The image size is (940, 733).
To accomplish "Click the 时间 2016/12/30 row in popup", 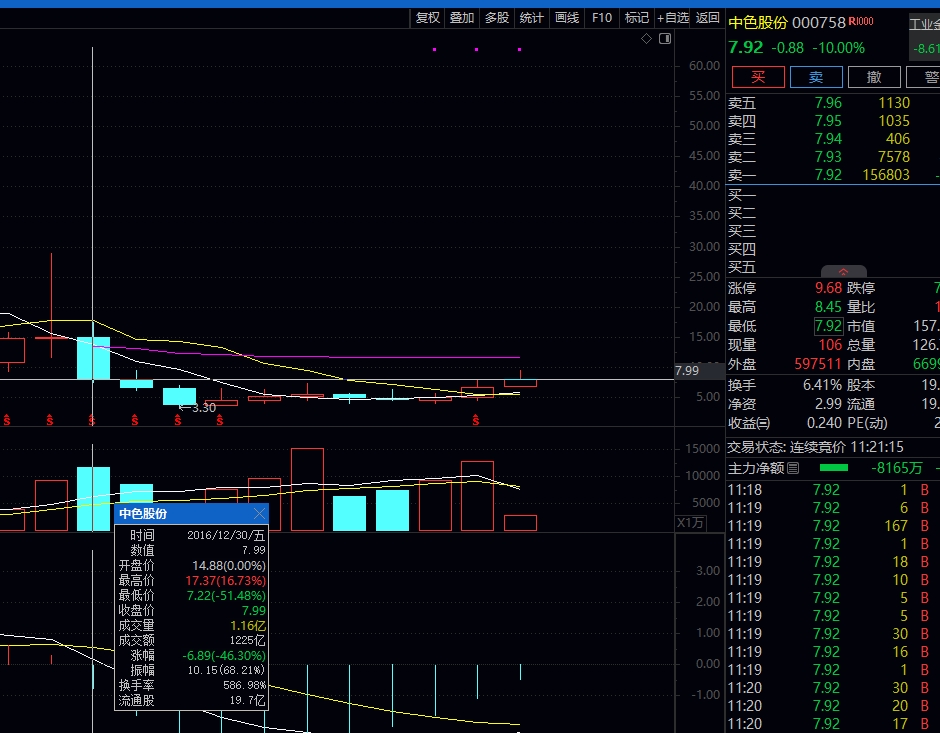I will 192,535.
